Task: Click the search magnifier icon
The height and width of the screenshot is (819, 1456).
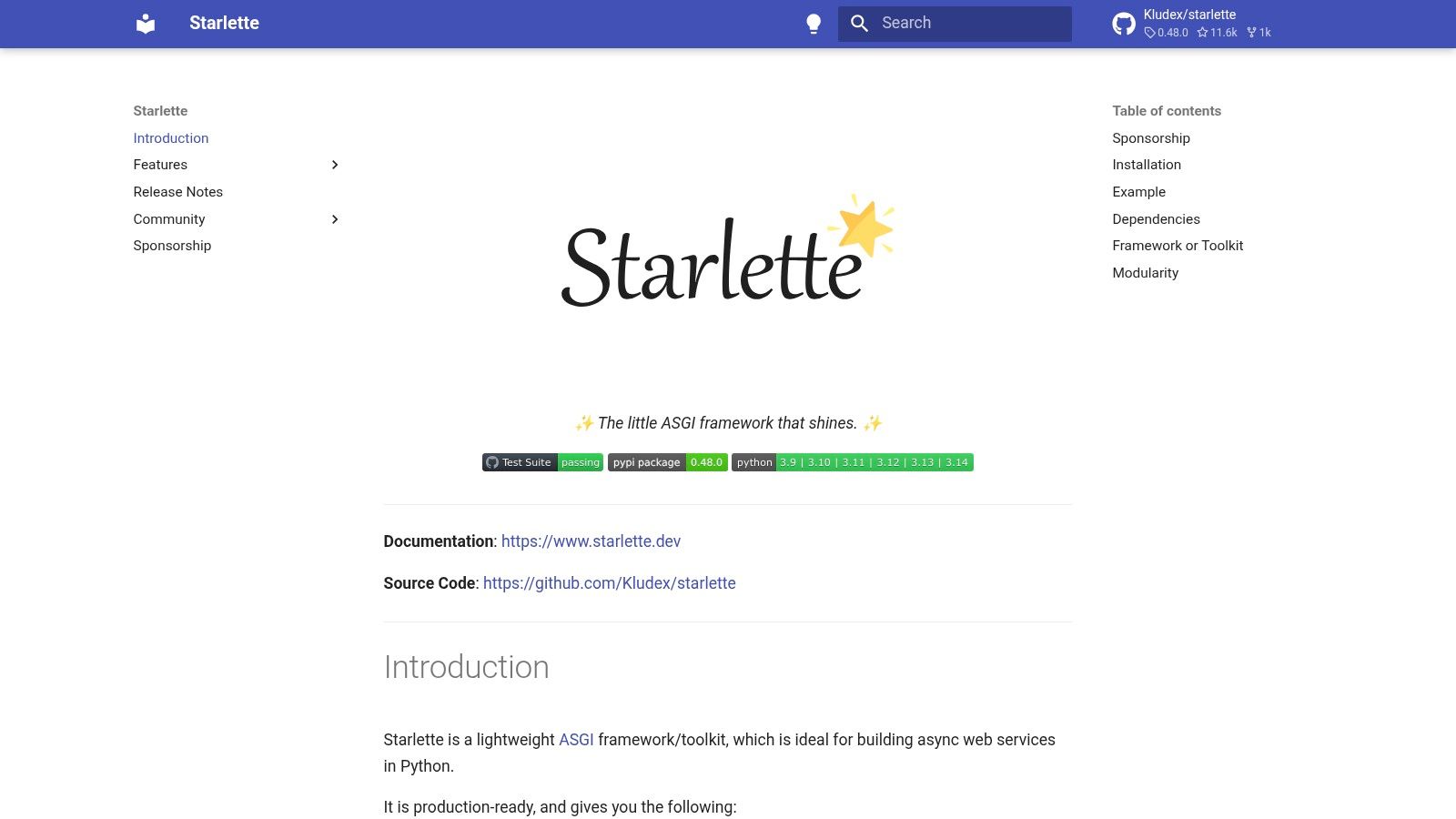Action: [859, 24]
